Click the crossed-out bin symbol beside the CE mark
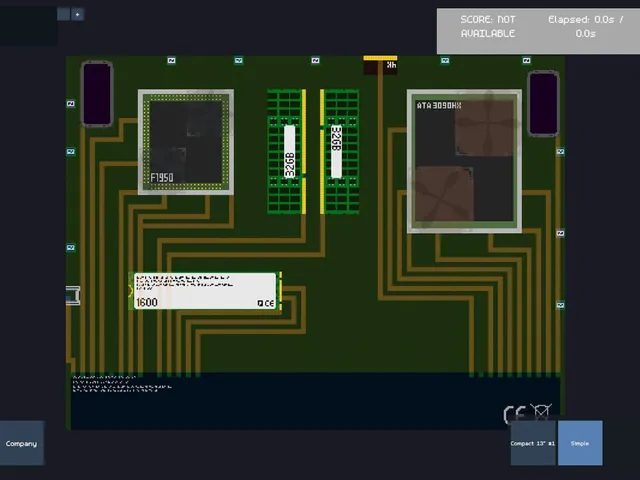This screenshot has height=480, width=640. [x=541, y=411]
